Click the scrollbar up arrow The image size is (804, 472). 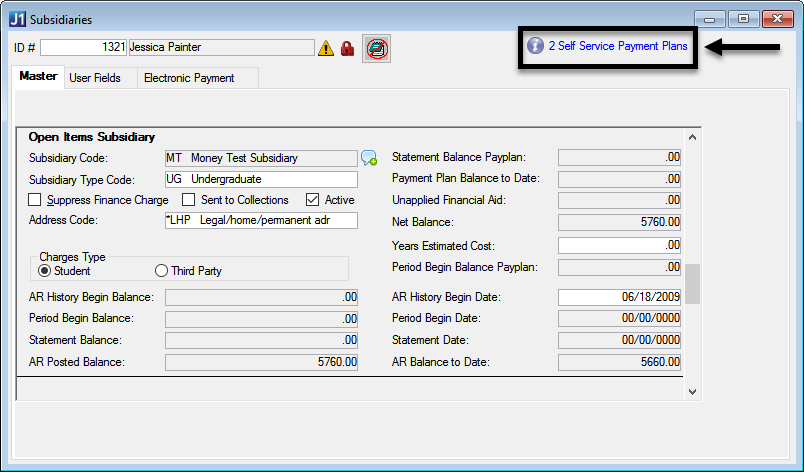692,137
